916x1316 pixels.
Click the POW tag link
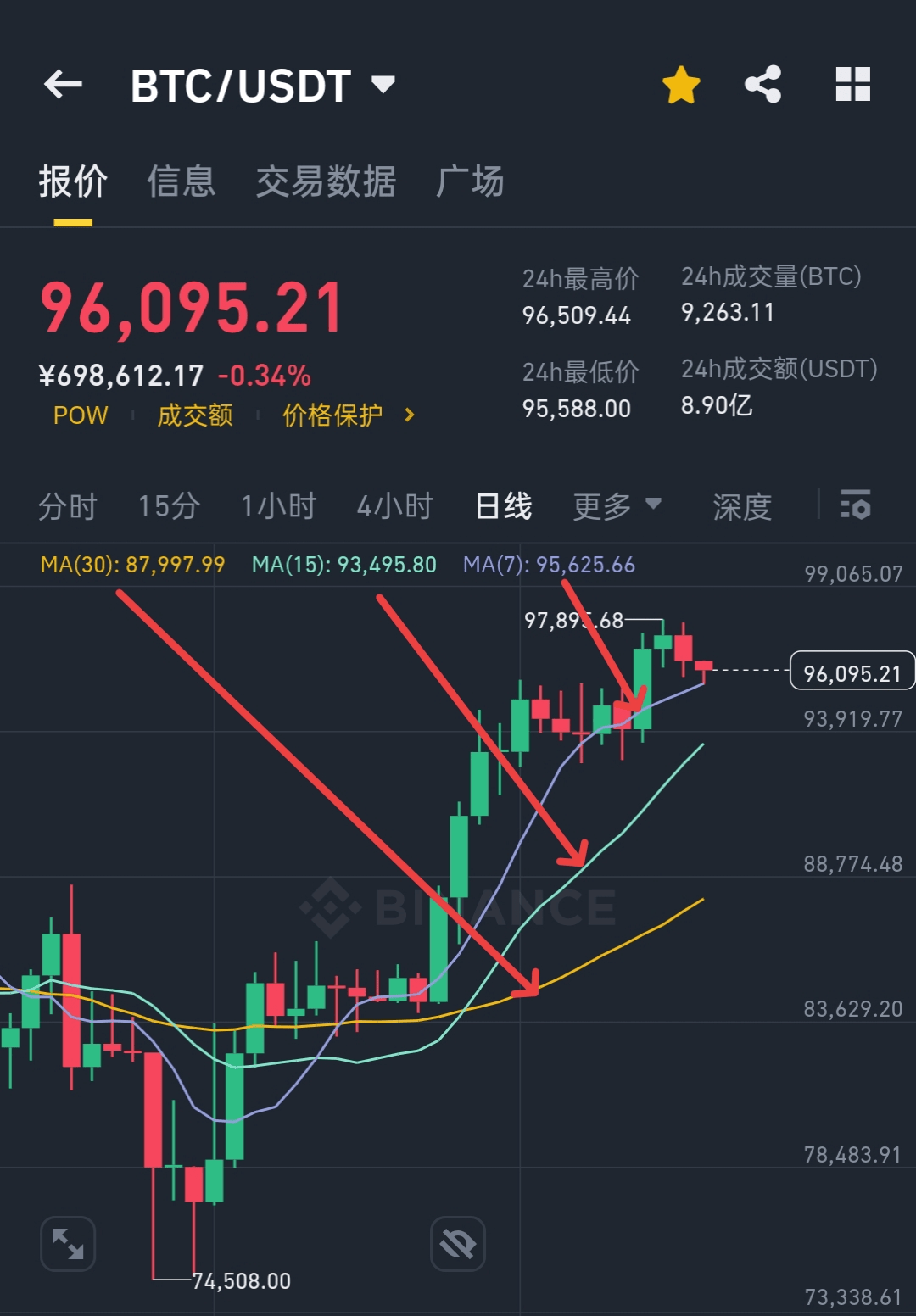click(81, 415)
